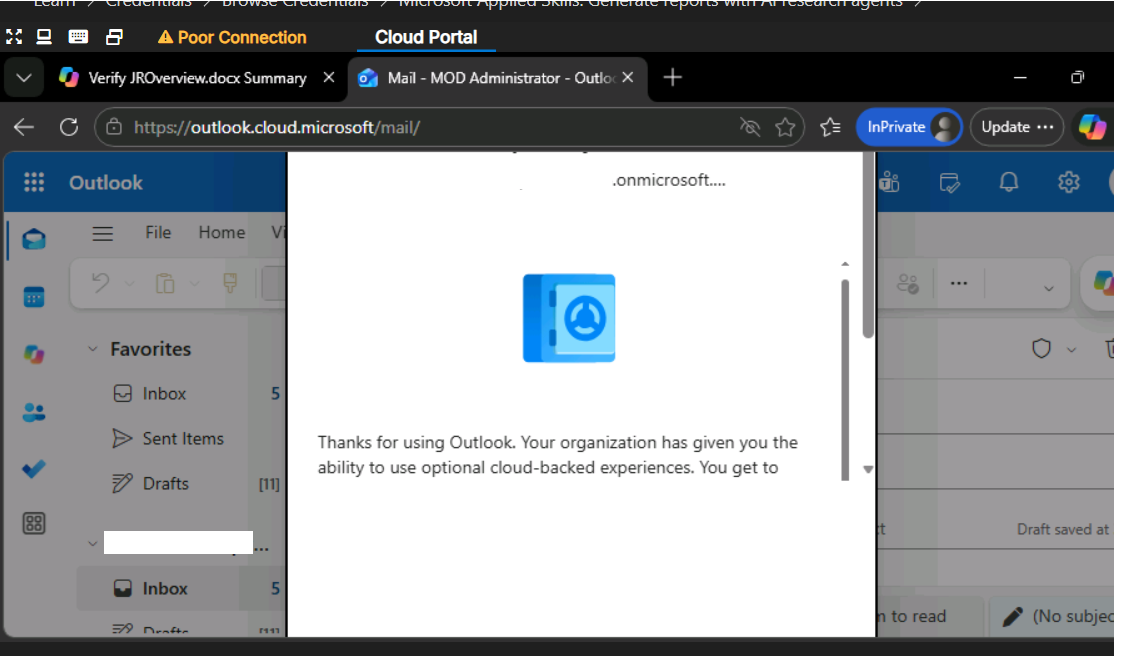1123x656 pixels.
Task: Click the InPrivate profile button
Action: (908, 127)
